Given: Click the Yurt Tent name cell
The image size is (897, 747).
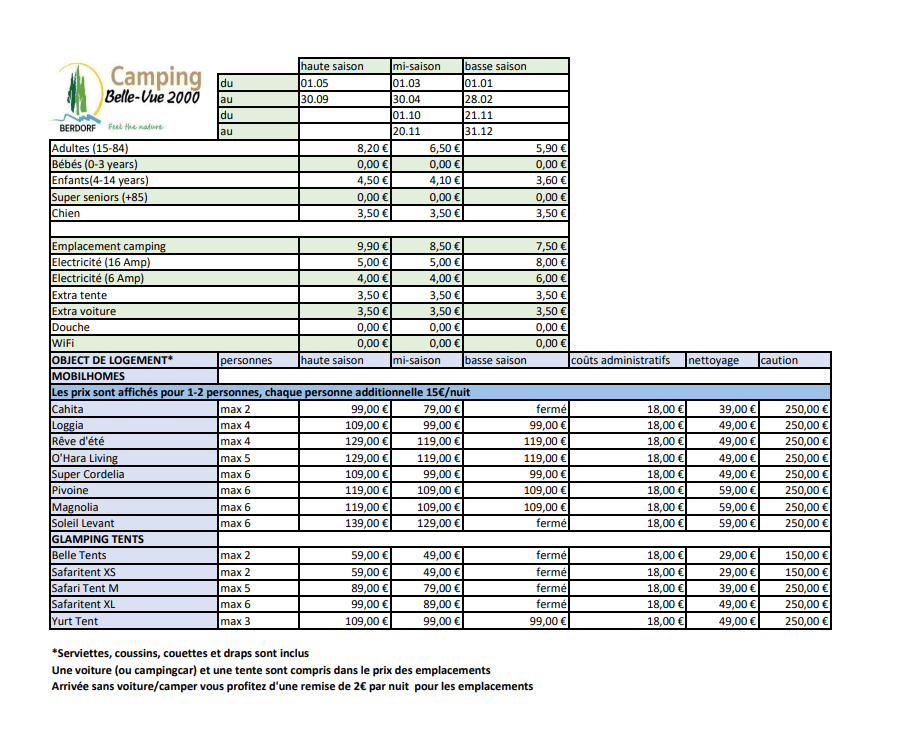Looking at the screenshot, I should click(75, 621).
